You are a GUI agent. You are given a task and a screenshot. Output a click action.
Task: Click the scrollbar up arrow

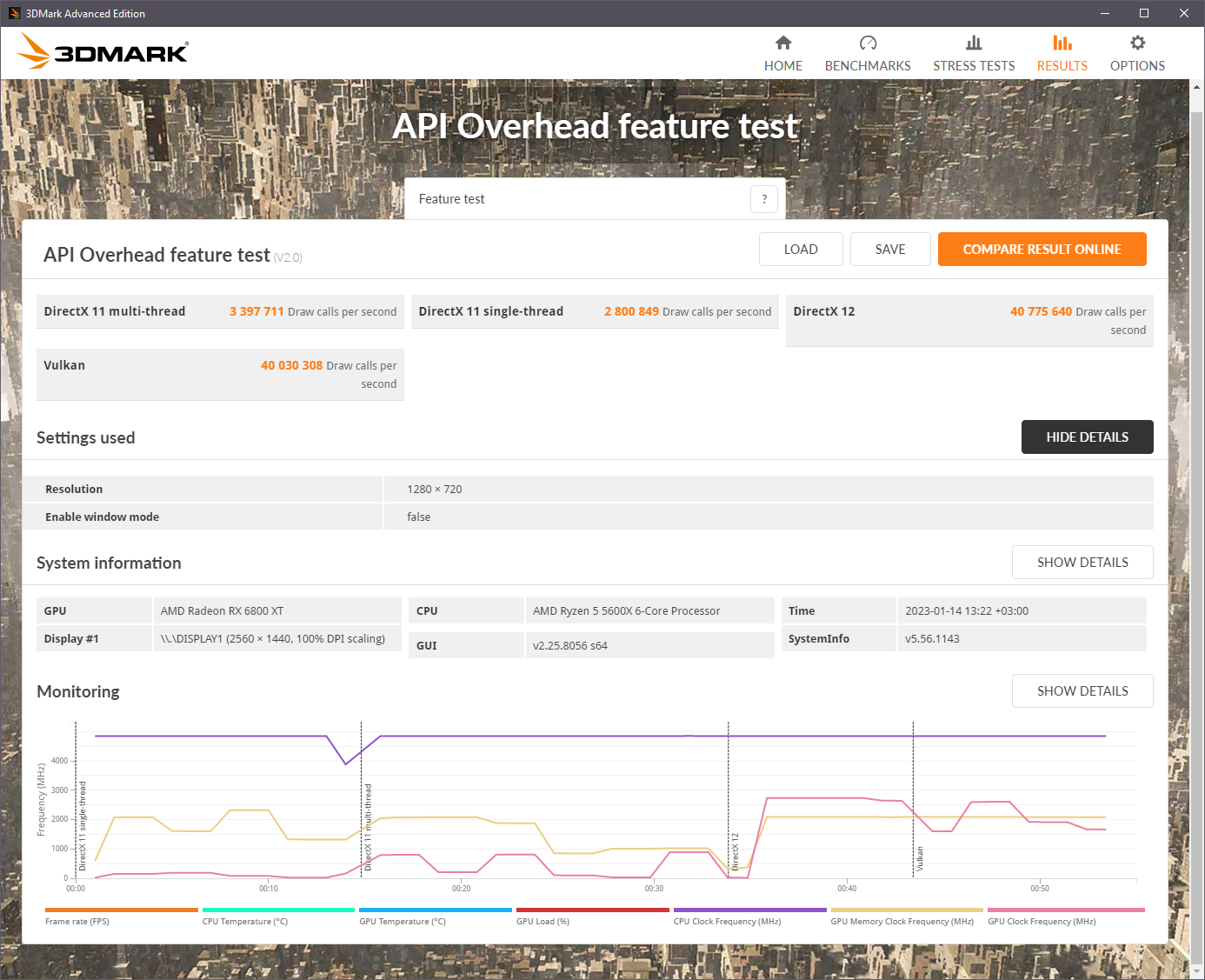pos(1196,87)
